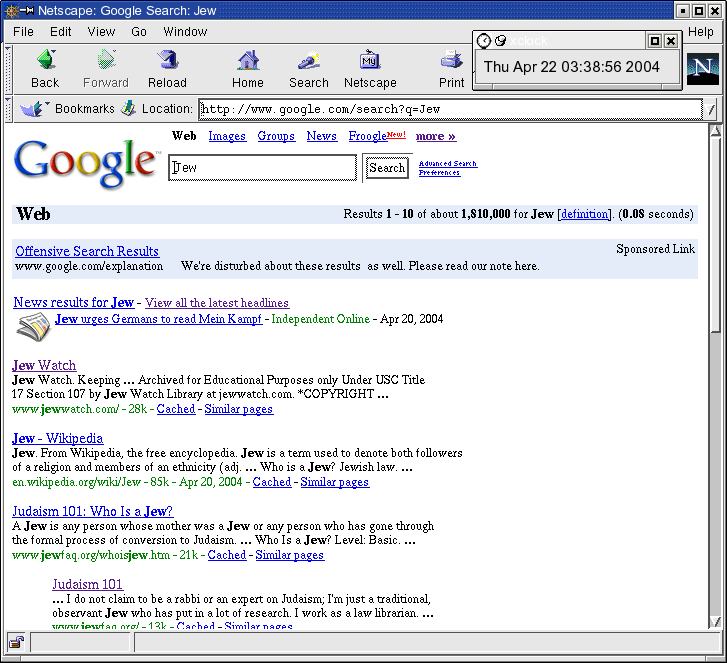
Task: Click the vertical scrollbar up arrow
Action: [x=715, y=131]
